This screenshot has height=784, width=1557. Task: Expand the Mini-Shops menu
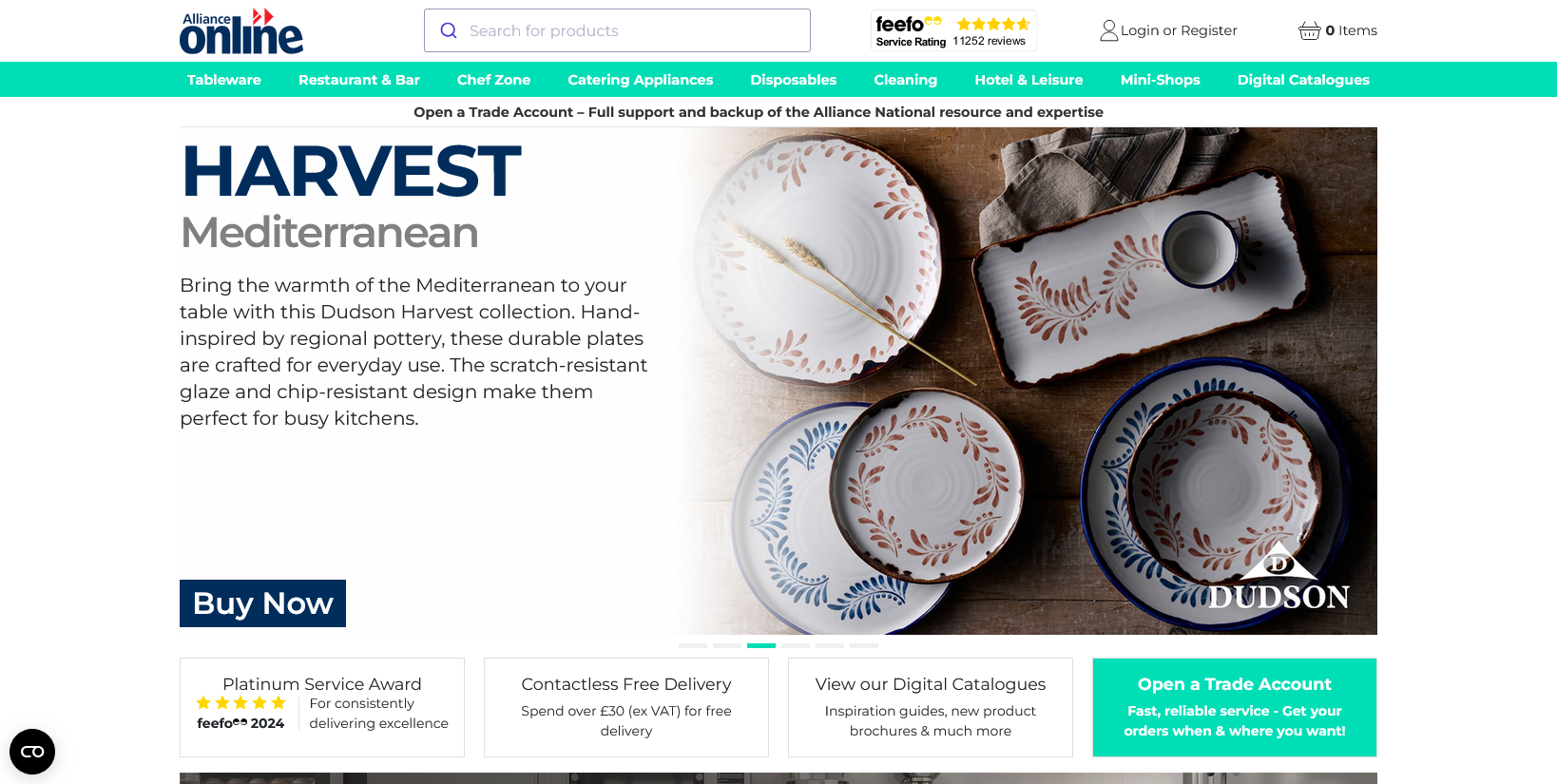(x=1160, y=80)
